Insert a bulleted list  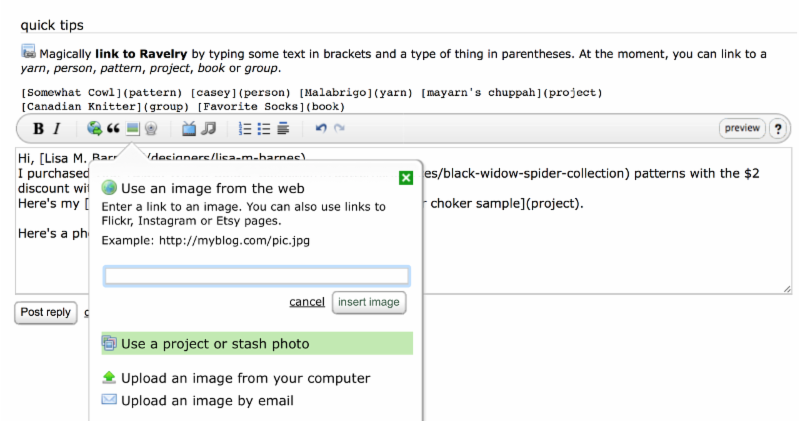265,128
